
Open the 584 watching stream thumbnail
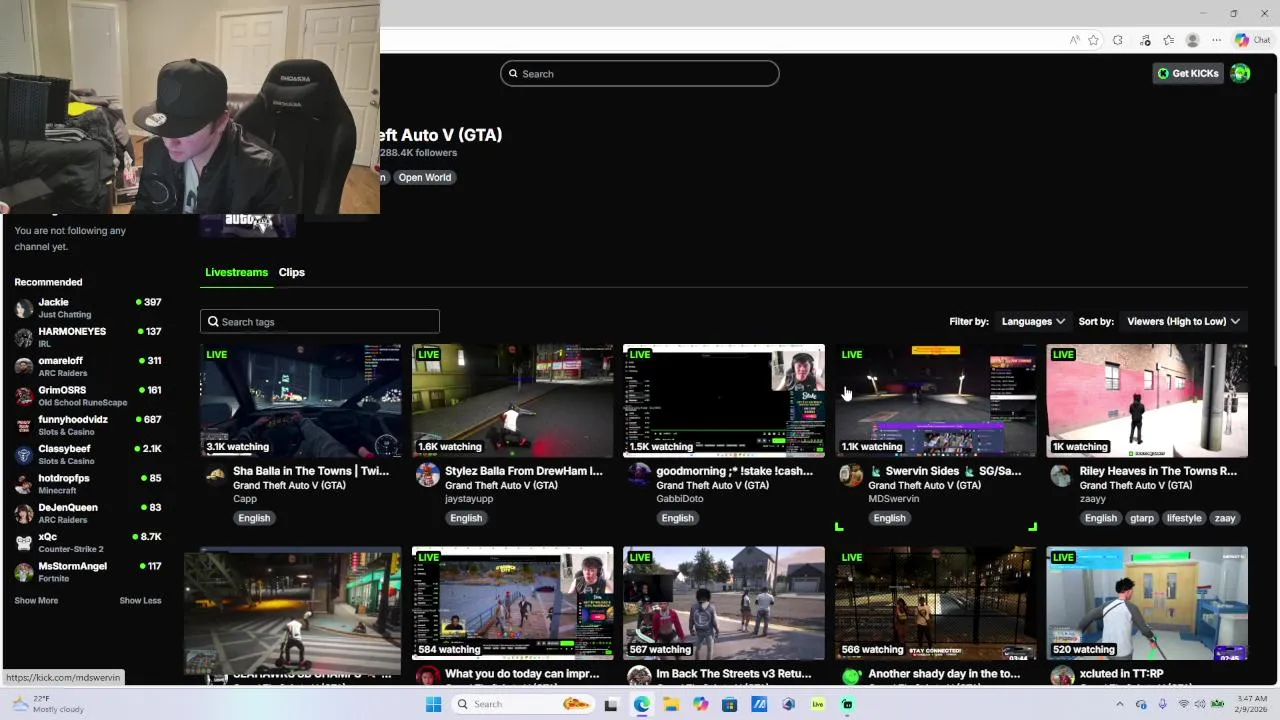pos(513,603)
